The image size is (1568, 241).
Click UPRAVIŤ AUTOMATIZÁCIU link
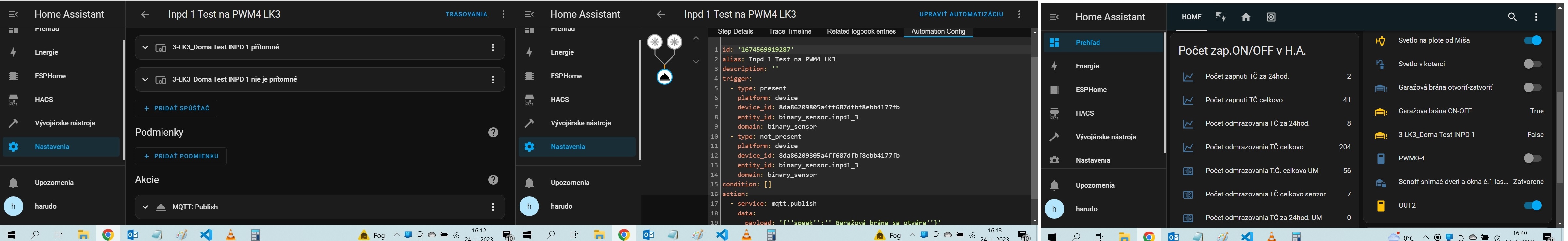tap(961, 15)
